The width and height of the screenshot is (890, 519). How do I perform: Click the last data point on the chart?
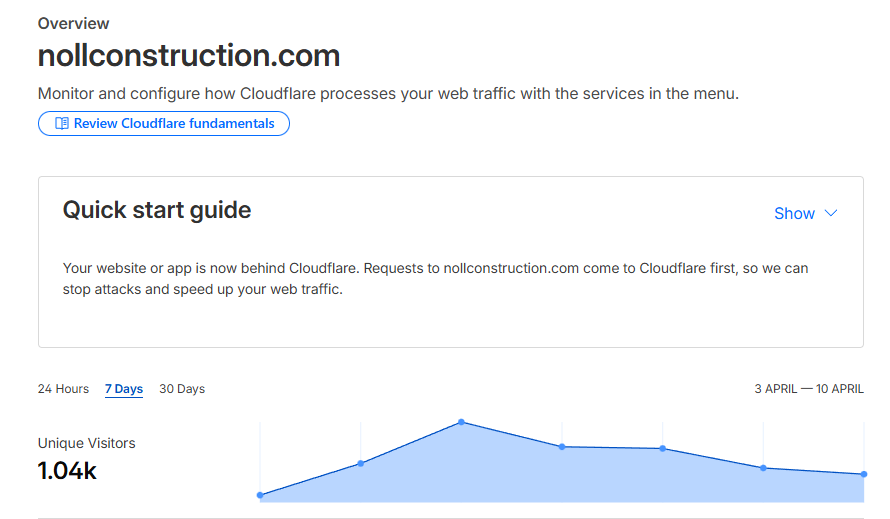pos(863,474)
